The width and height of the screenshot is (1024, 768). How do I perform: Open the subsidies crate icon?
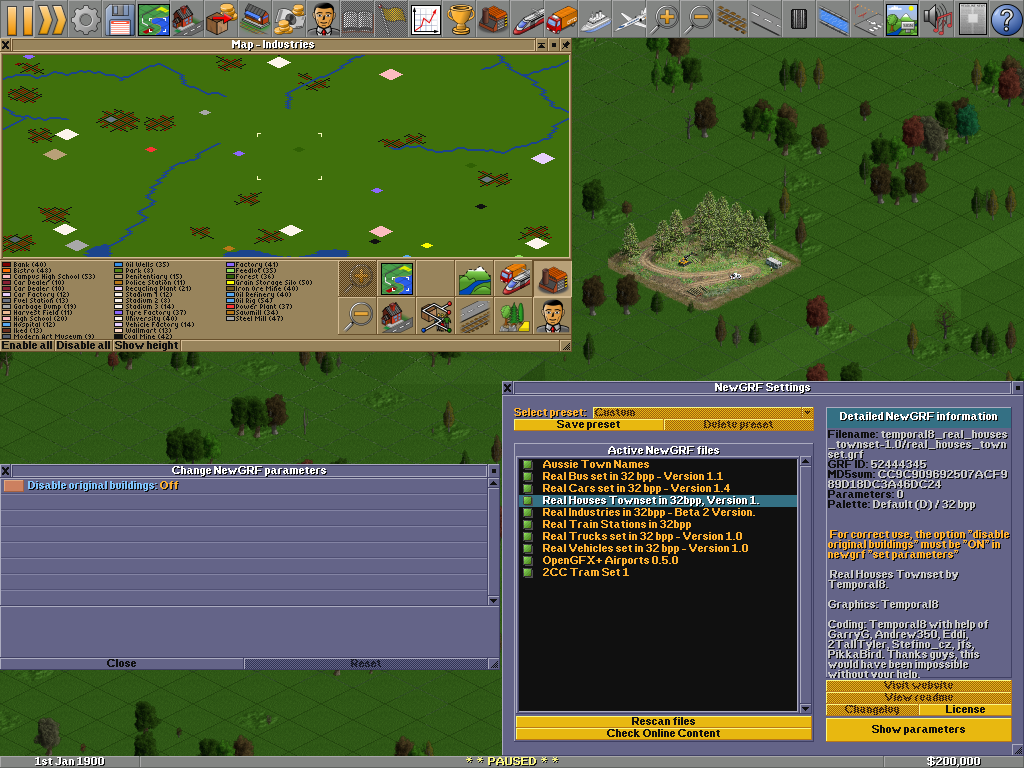click(x=221, y=18)
